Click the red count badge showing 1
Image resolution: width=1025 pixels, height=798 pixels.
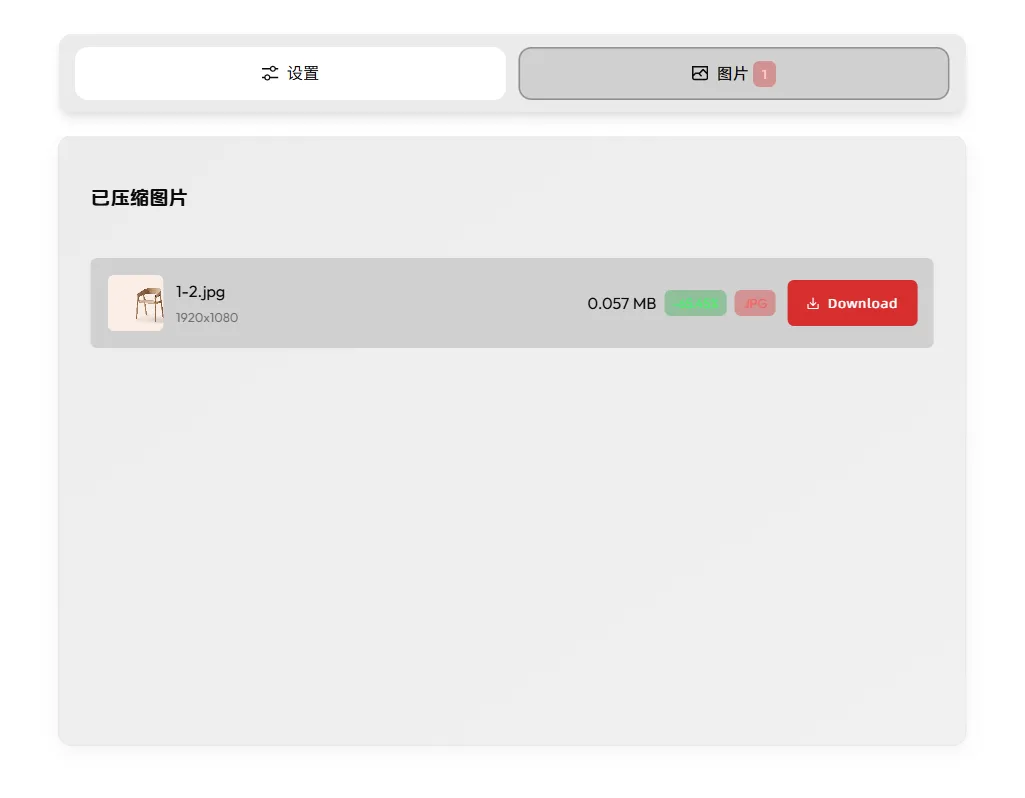tap(764, 74)
